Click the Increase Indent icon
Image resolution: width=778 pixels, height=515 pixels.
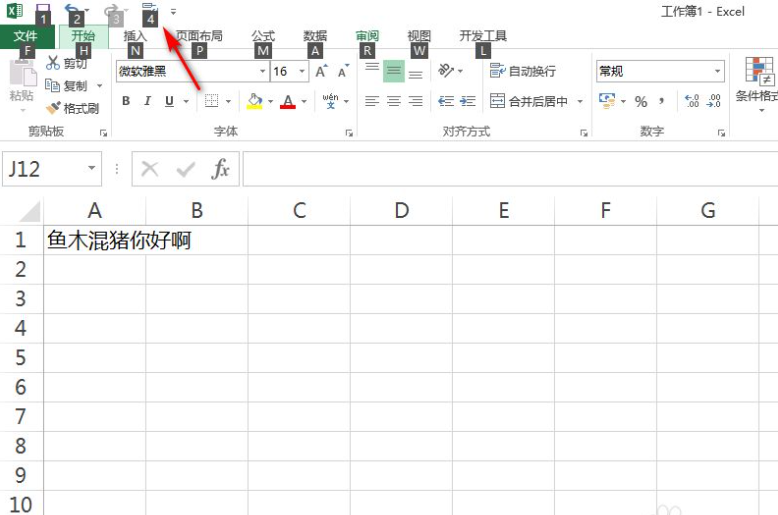(x=468, y=101)
